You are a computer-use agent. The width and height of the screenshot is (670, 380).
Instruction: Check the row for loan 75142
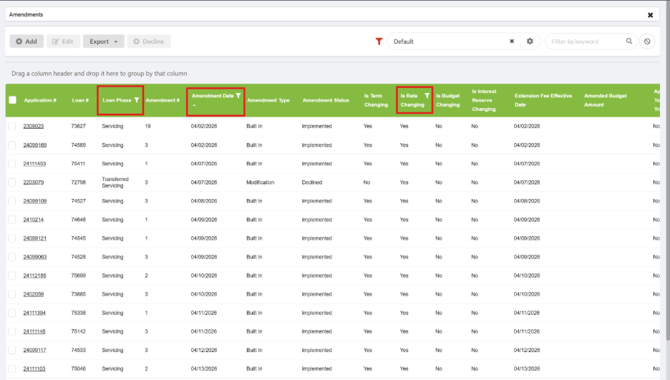point(12,331)
